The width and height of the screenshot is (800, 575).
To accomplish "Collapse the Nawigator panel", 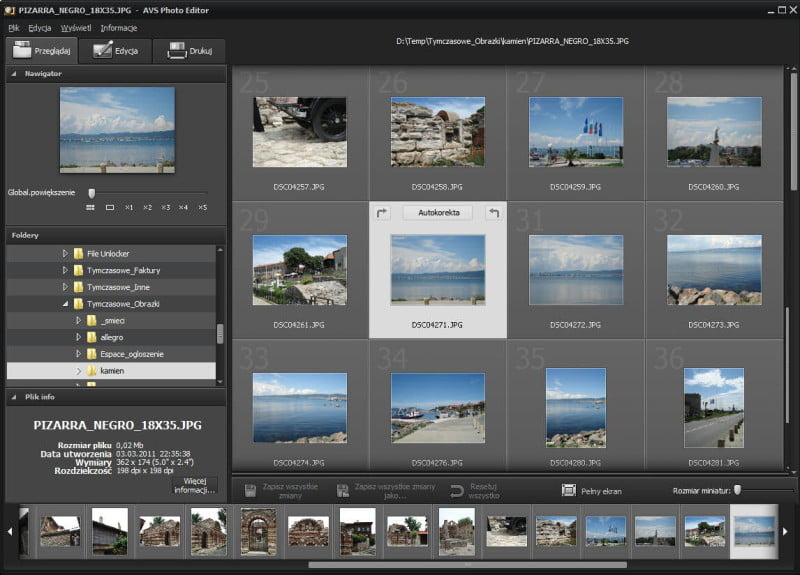I will (x=14, y=74).
